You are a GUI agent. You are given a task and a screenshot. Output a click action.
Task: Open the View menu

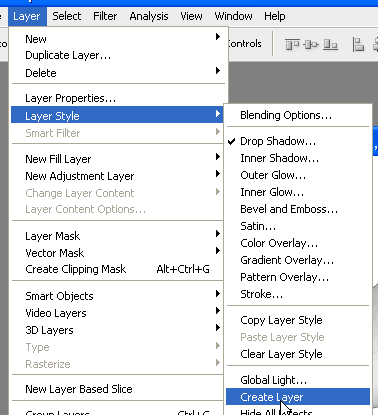[191, 16]
